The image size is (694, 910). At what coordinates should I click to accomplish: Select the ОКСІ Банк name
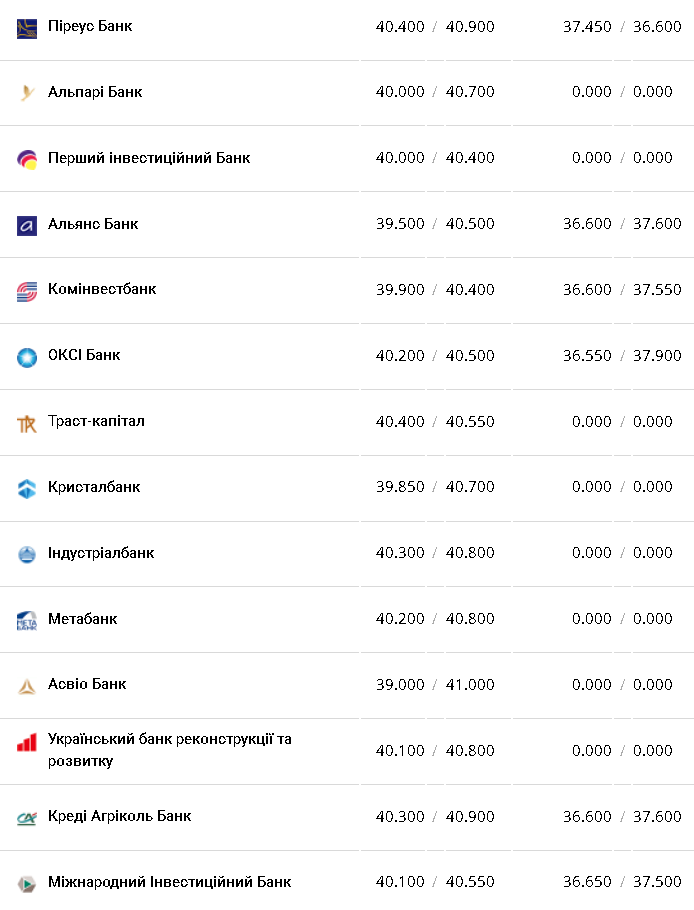[x=84, y=355]
